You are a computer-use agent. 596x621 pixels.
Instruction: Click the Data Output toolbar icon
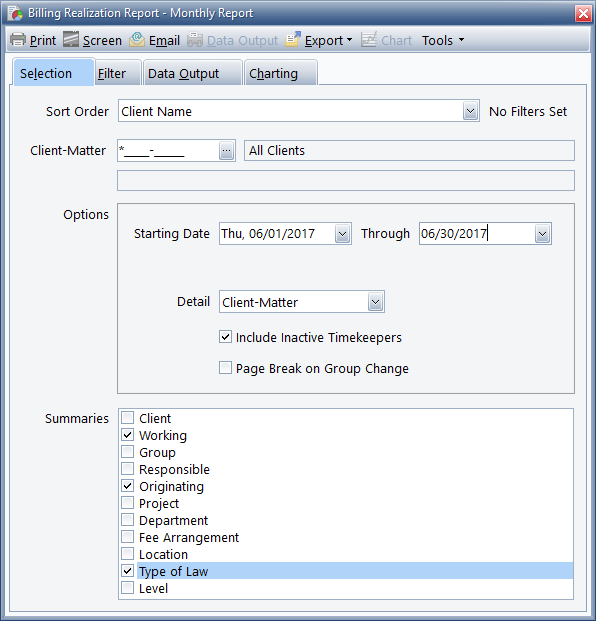195,40
